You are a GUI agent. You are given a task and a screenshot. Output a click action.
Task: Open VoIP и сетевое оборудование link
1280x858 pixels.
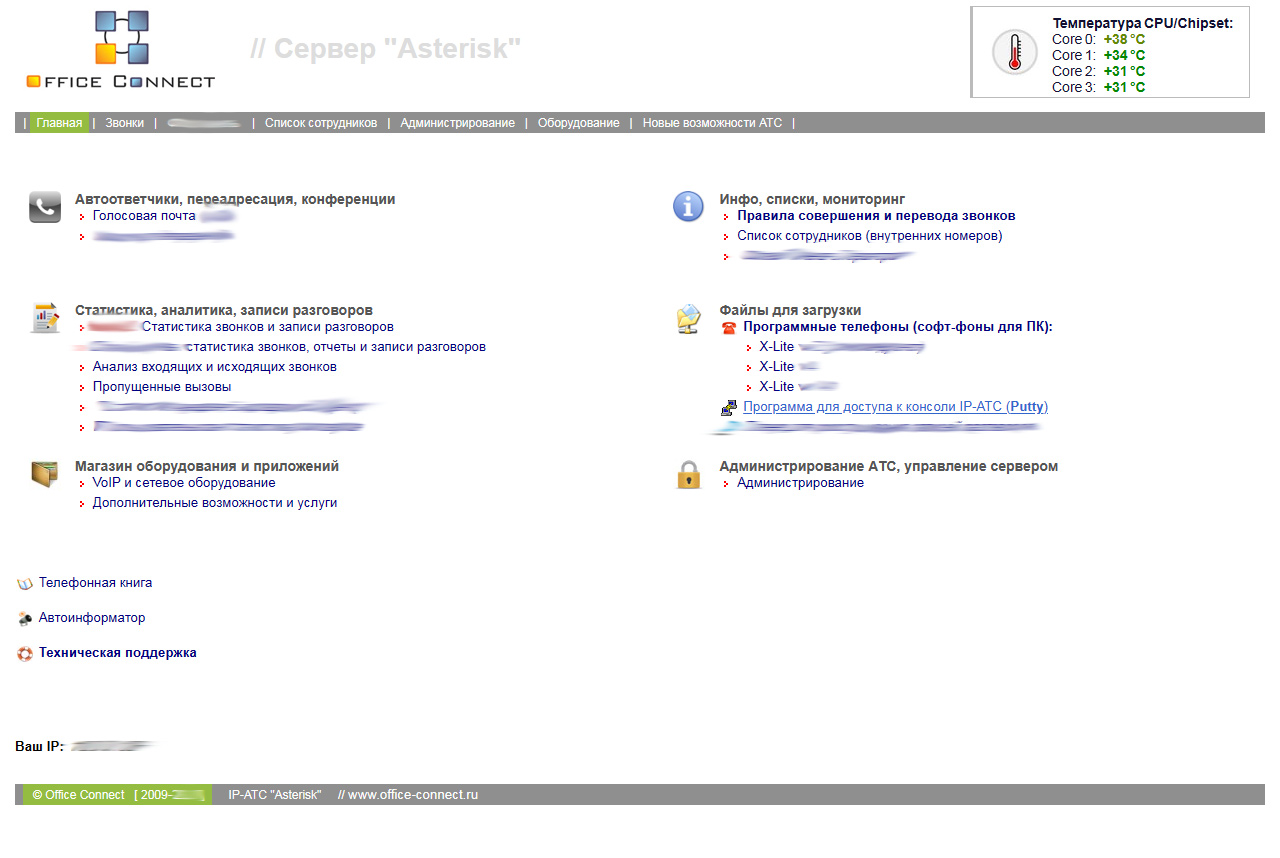184,483
